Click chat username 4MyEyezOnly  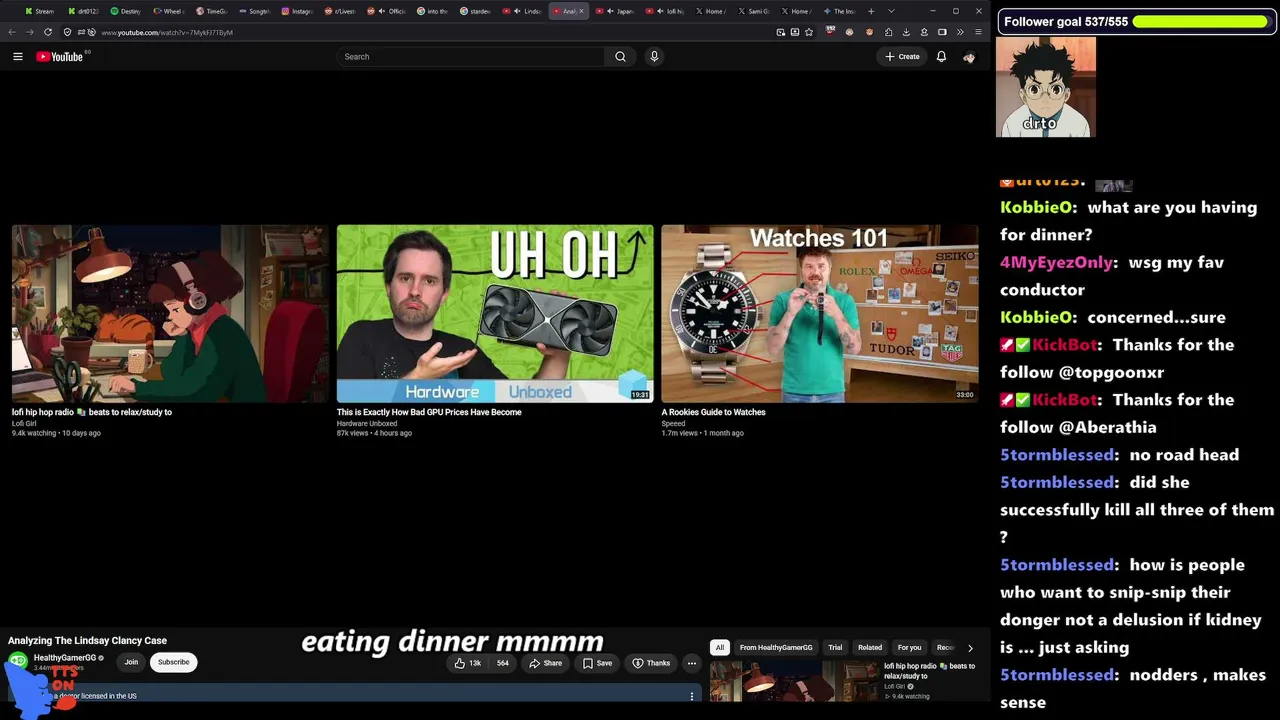pos(1057,263)
